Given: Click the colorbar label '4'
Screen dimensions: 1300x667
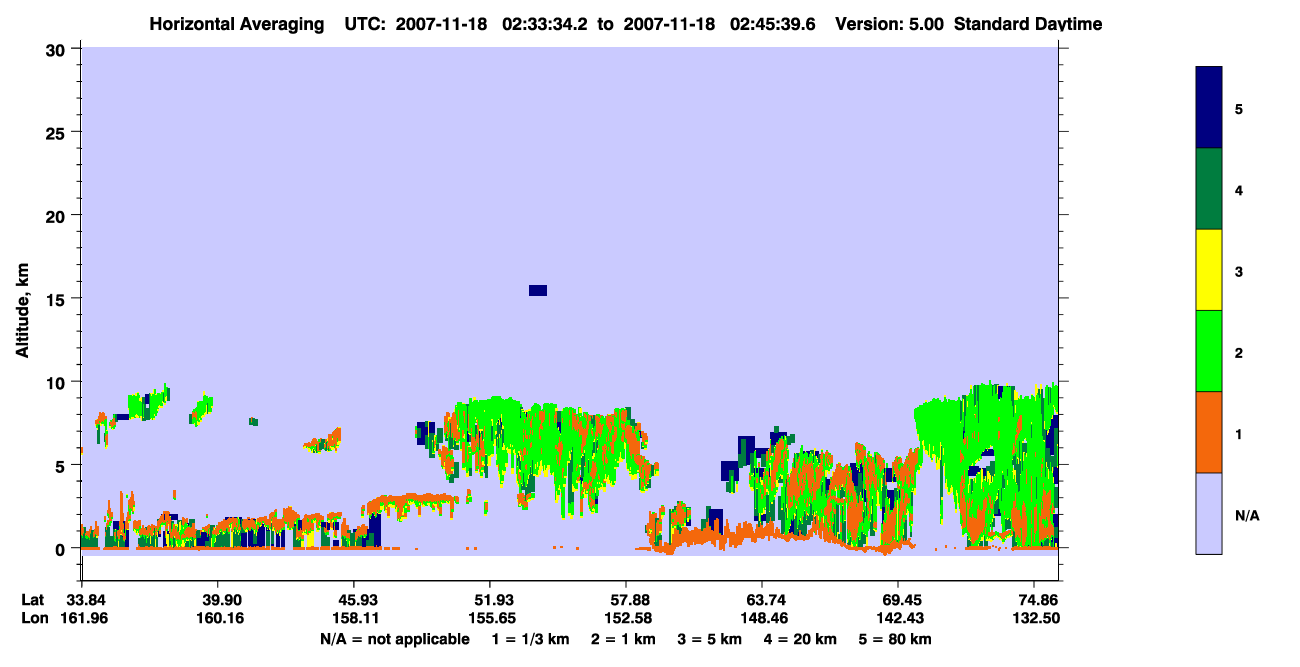Looking at the screenshot, I should [x=1239, y=189].
